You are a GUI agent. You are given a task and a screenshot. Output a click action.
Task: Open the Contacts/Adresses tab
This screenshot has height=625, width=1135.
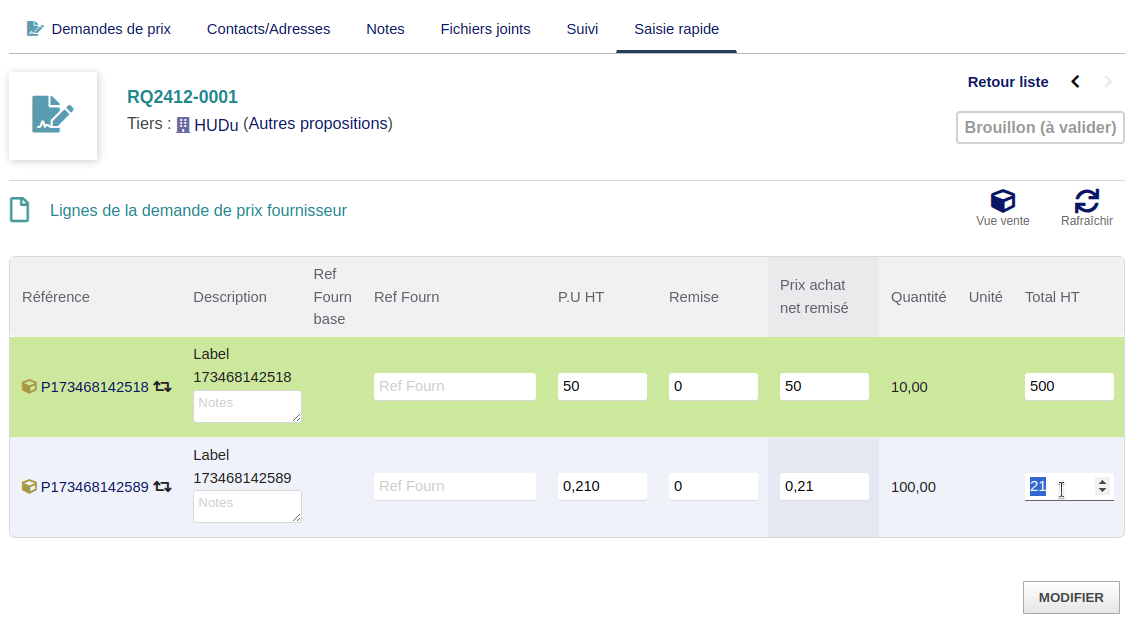[x=268, y=29]
